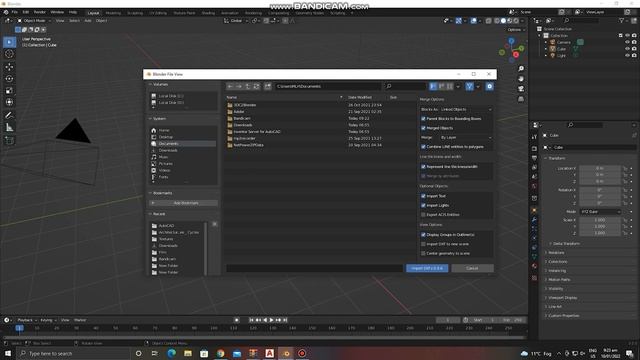The width and height of the screenshot is (640, 360).
Task: Click Cancel in file view dialog
Action: (x=472, y=268)
